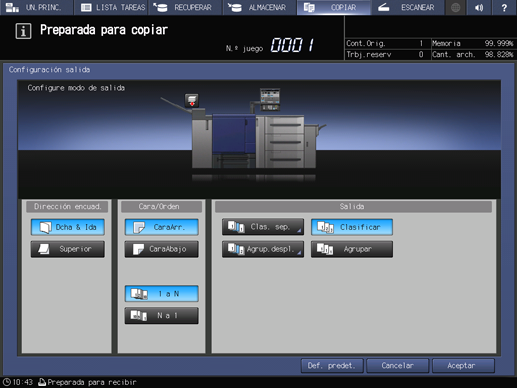Click the Preparada para recibir printer icon
Viewport: 517px width, 388px height.
[x=42, y=382]
